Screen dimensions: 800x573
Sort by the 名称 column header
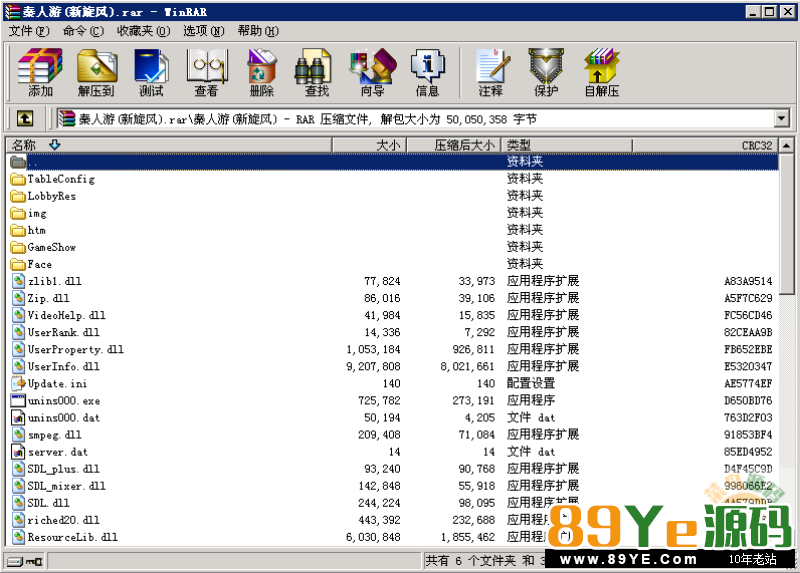(x=169, y=145)
